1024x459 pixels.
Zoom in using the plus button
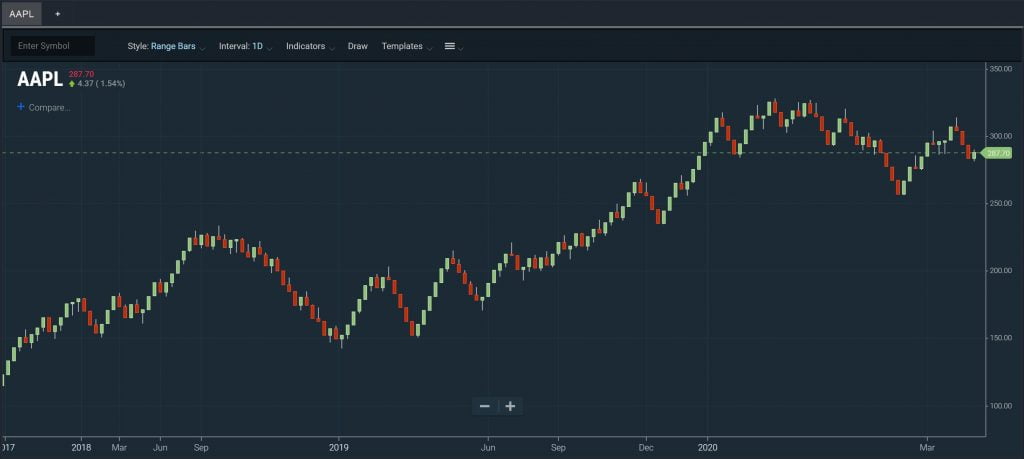tap(510, 406)
